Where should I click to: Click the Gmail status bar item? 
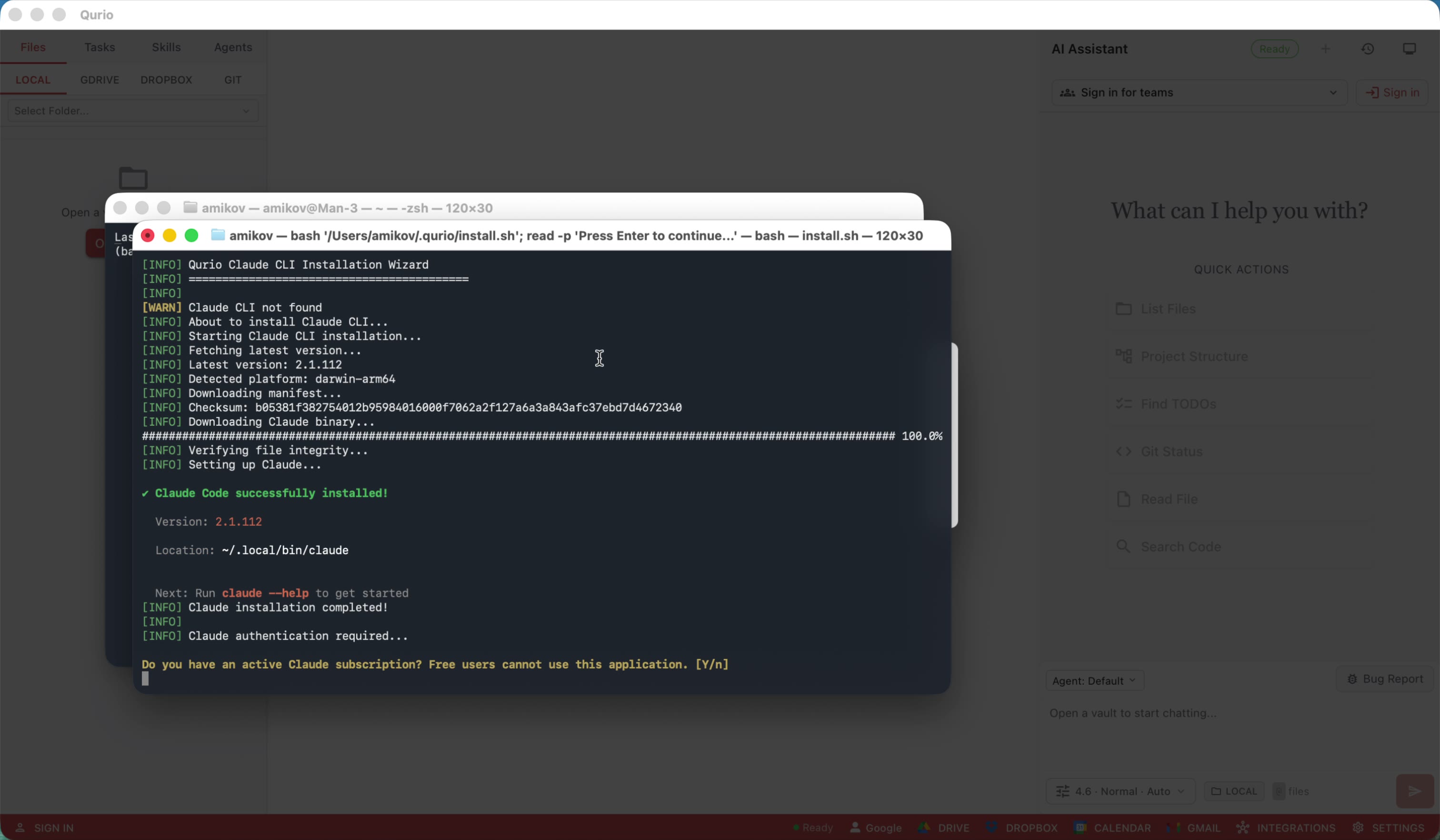click(x=1194, y=828)
